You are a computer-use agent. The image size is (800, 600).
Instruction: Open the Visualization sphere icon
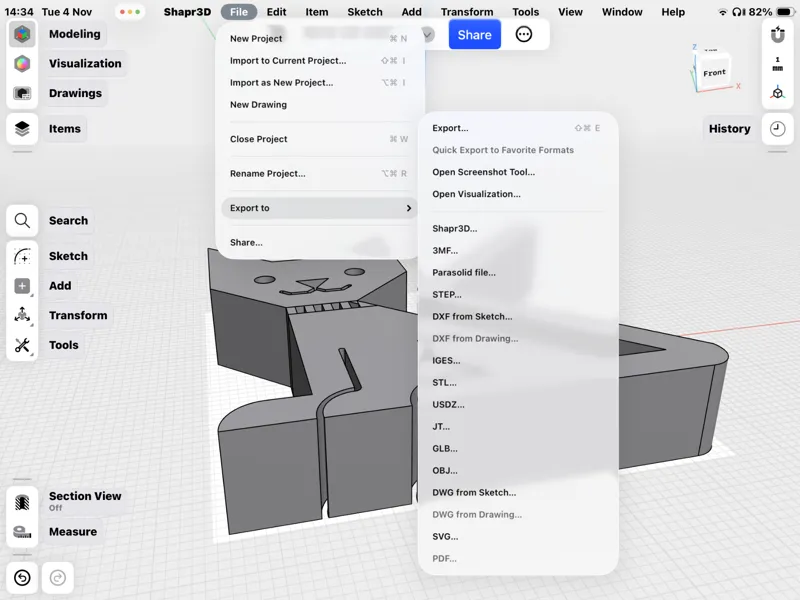point(22,64)
